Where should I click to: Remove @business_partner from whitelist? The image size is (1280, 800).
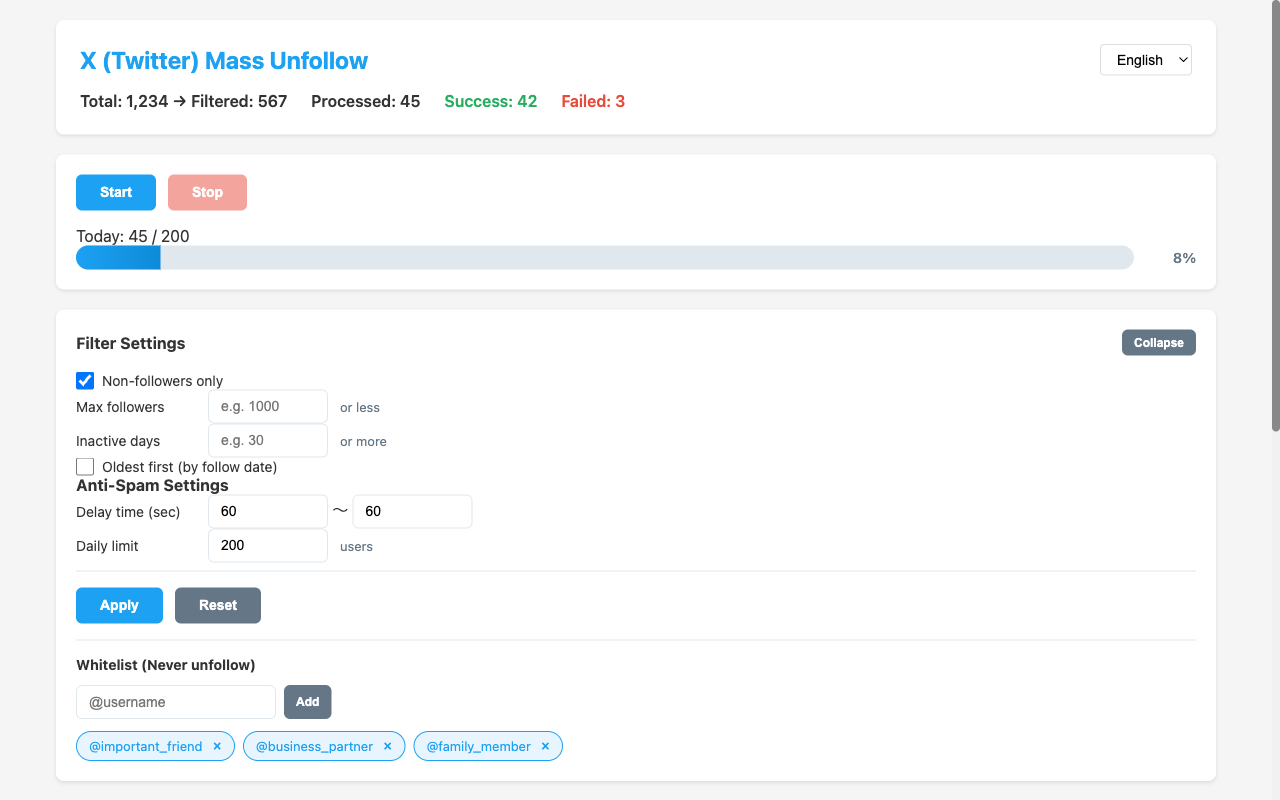(387, 746)
